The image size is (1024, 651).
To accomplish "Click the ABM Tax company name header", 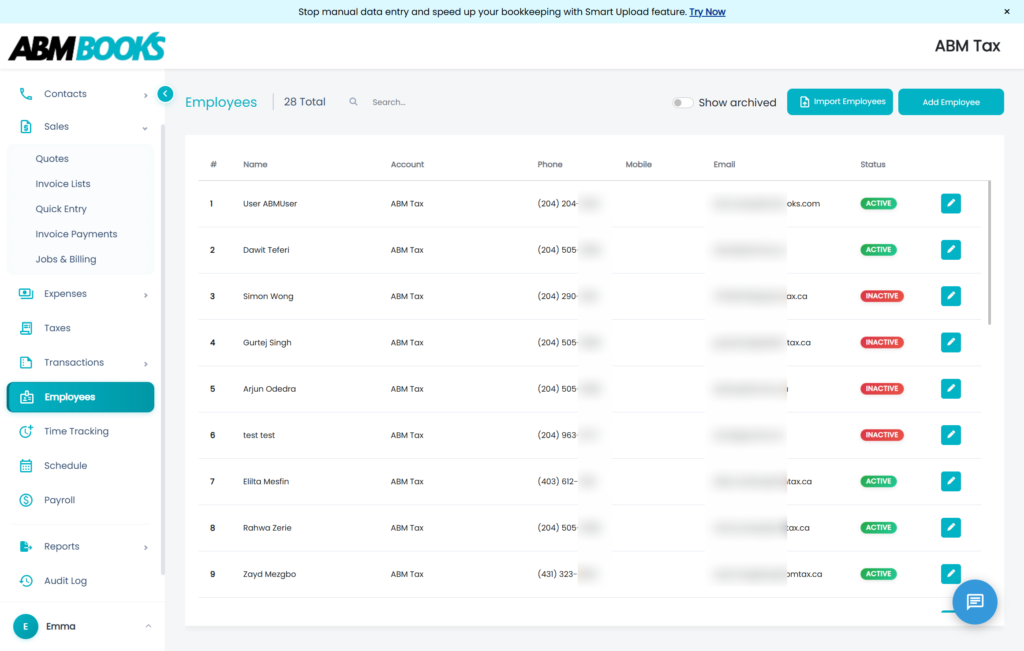I will point(967,46).
